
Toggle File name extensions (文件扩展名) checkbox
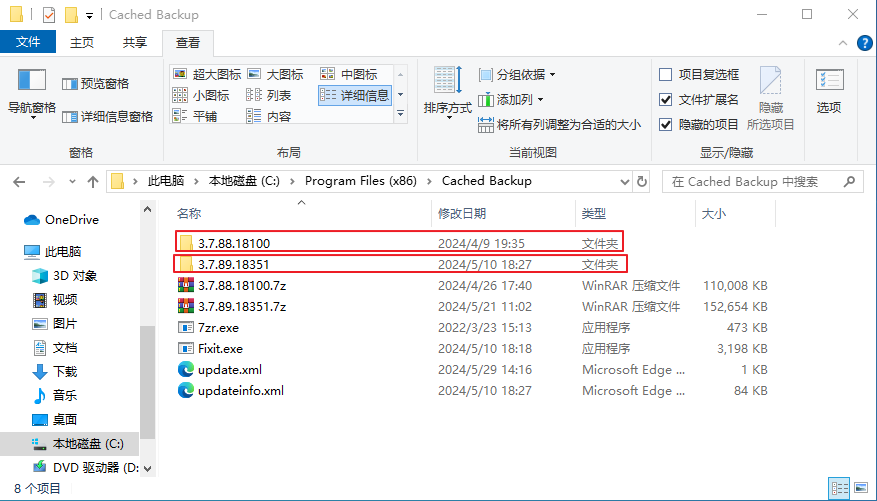(699, 100)
